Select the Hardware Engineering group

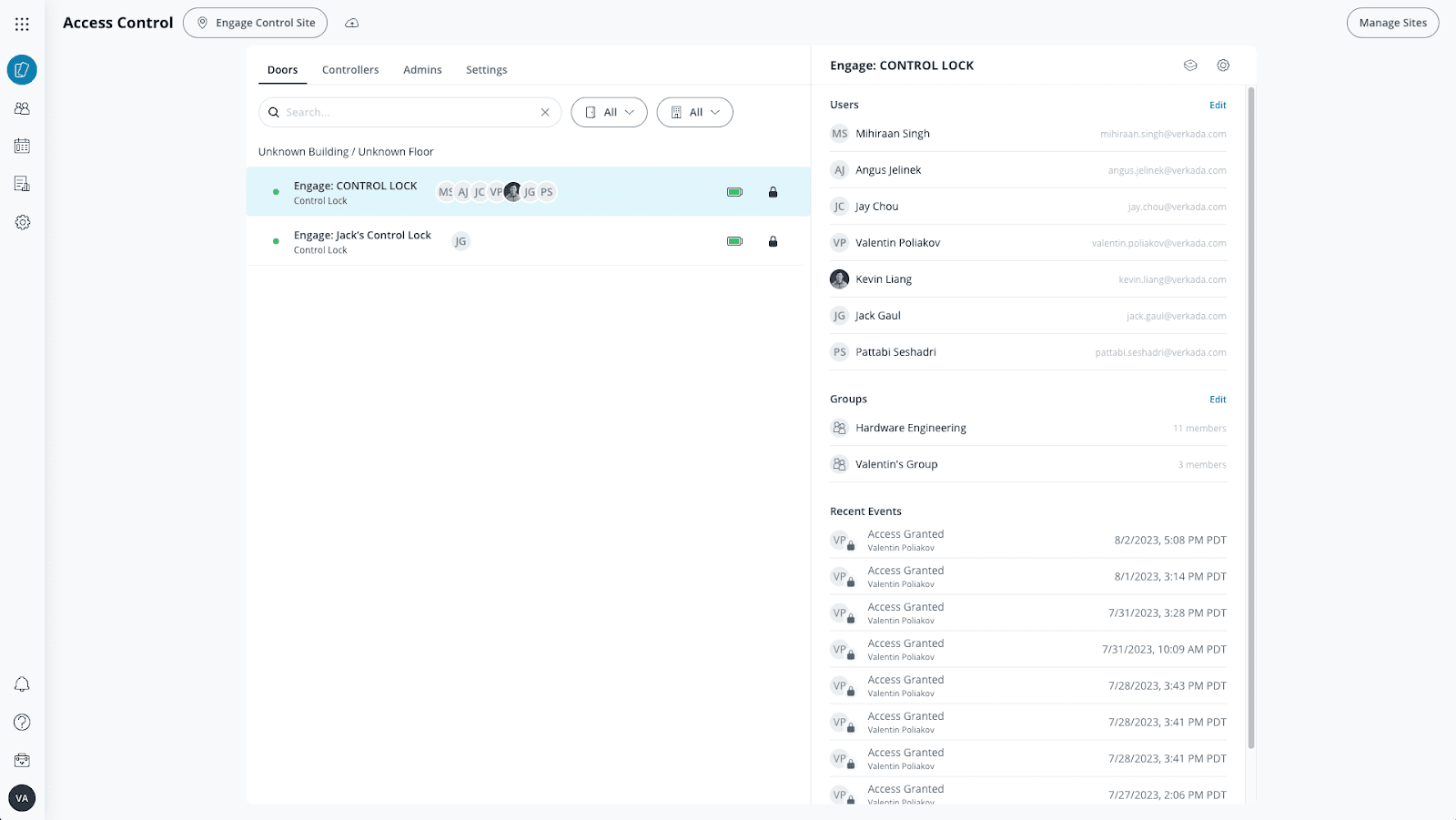pyautogui.click(x=910, y=428)
